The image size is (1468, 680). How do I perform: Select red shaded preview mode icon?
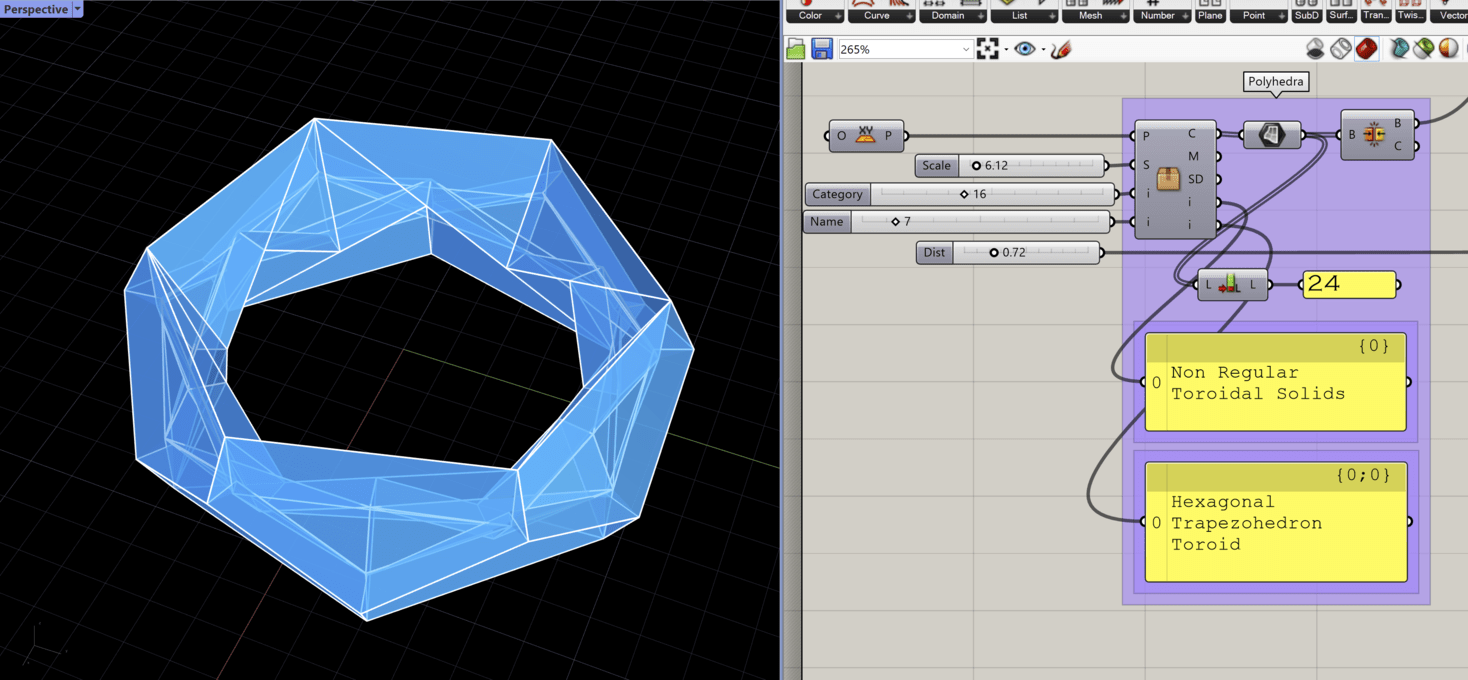[x=1367, y=48]
